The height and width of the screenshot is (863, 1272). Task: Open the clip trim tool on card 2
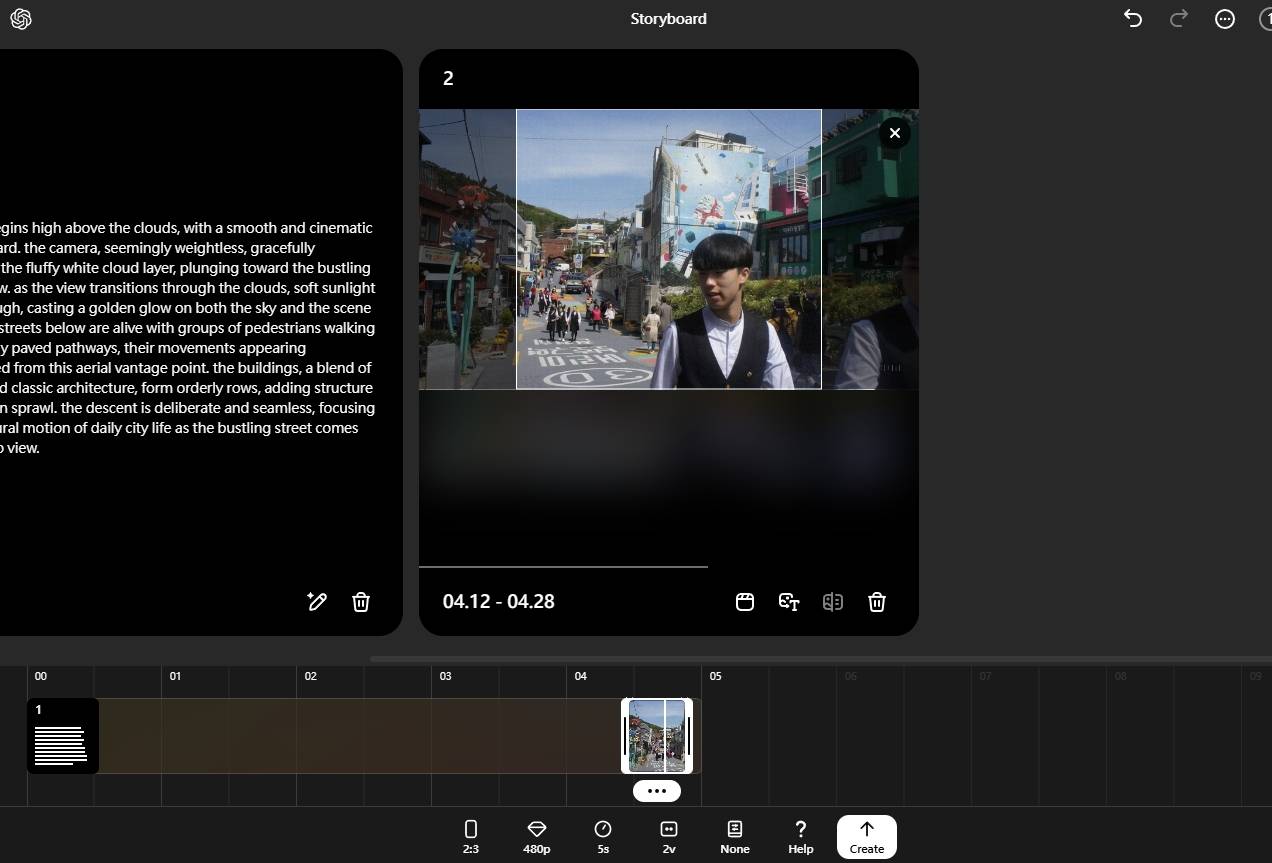point(744,601)
